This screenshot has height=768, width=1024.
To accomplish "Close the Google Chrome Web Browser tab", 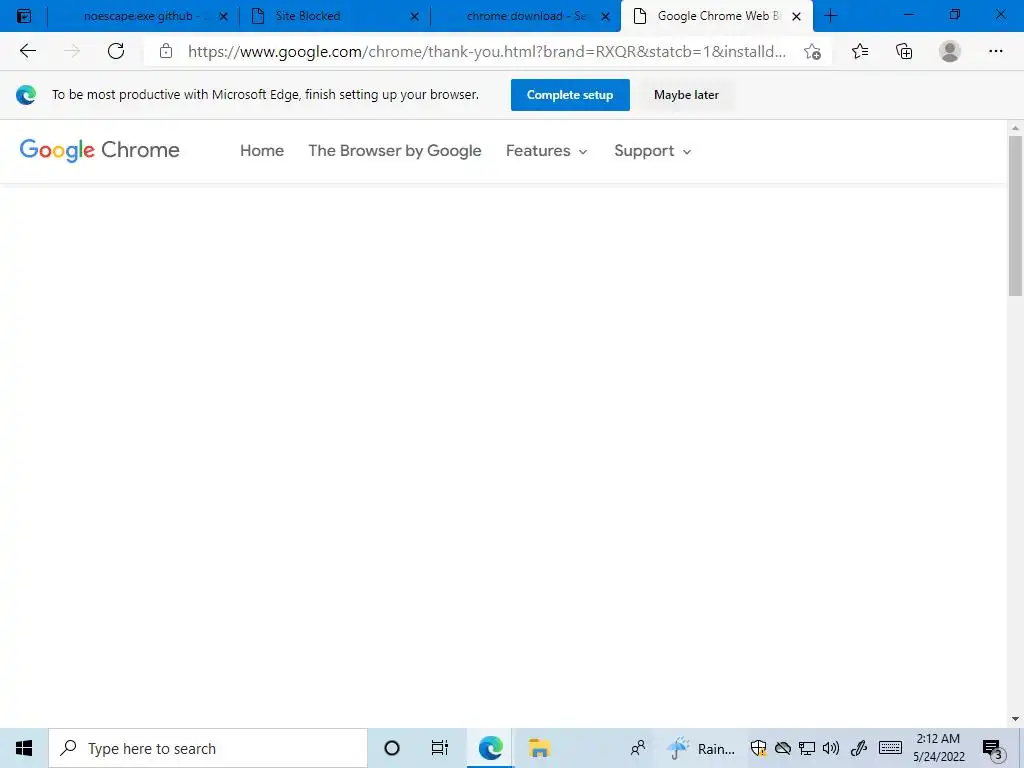I will (x=796, y=16).
